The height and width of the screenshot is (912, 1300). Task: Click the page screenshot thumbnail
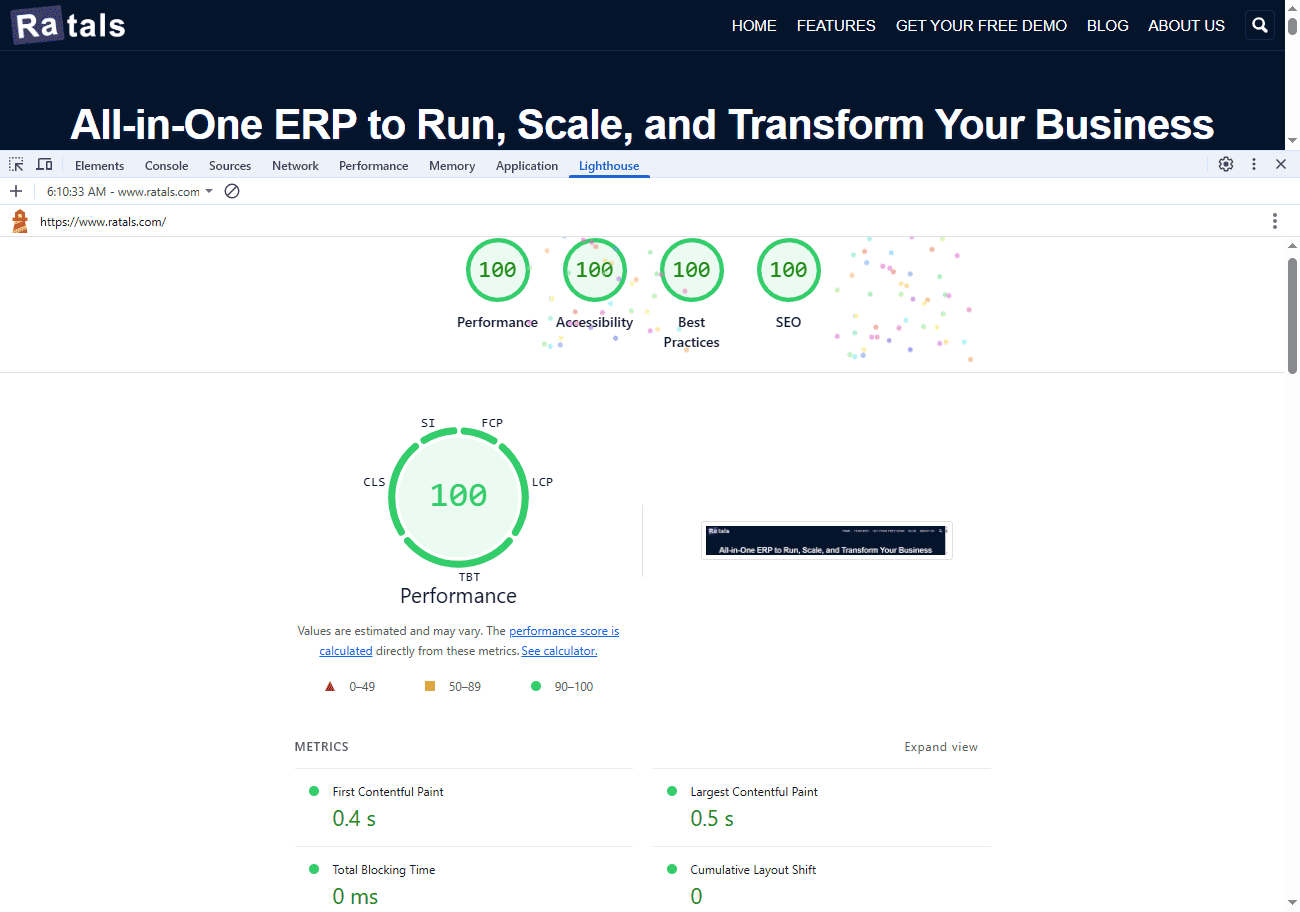[826, 540]
